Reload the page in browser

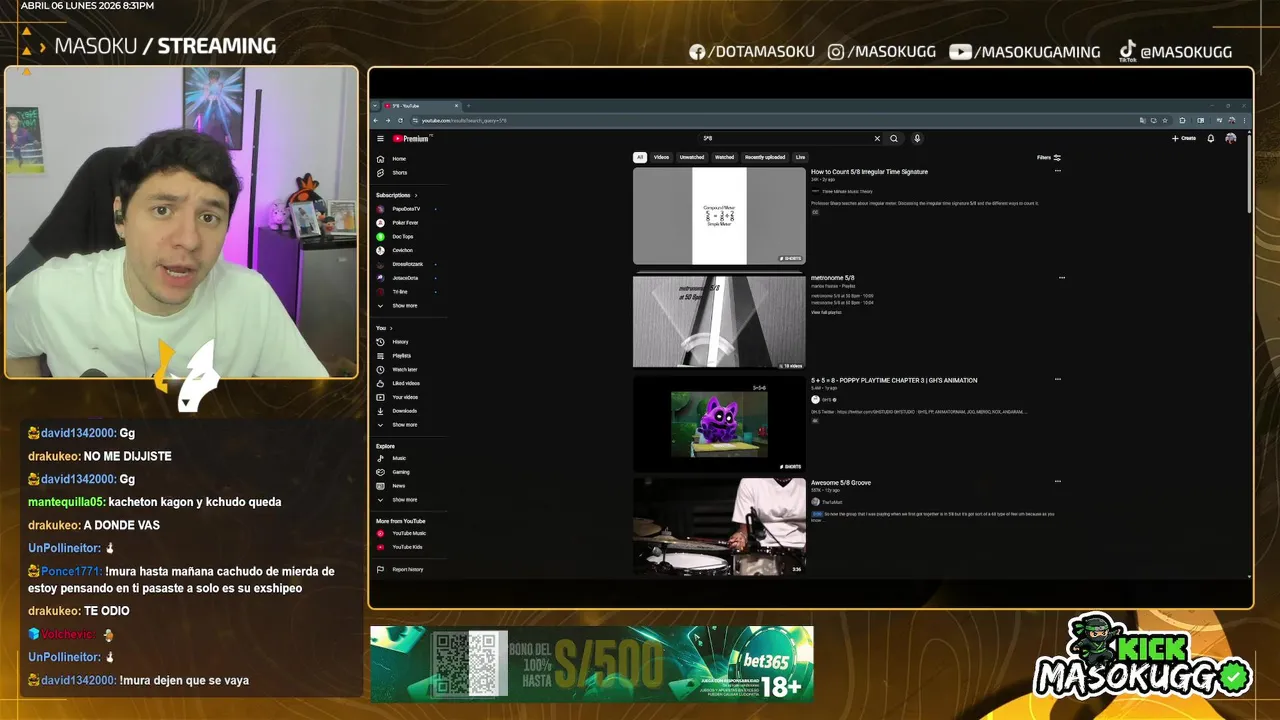tap(399, 120)
